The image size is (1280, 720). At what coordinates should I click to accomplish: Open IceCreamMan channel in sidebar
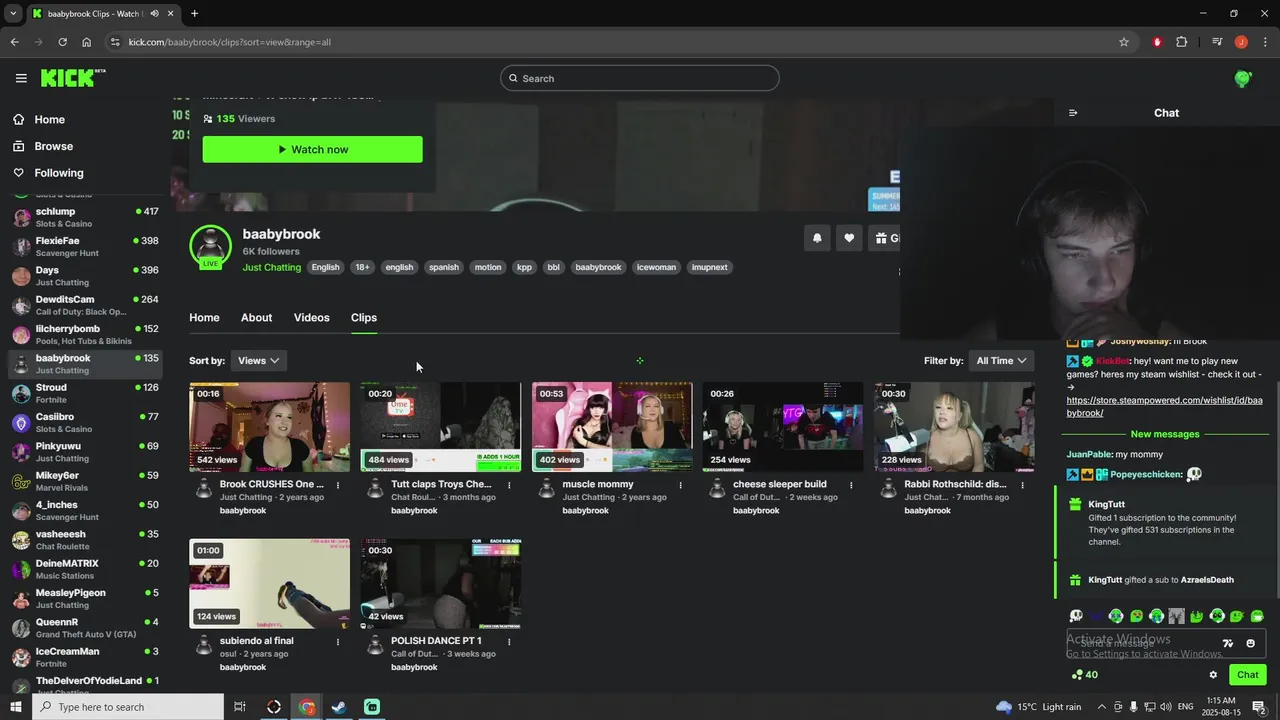(85, 657)
